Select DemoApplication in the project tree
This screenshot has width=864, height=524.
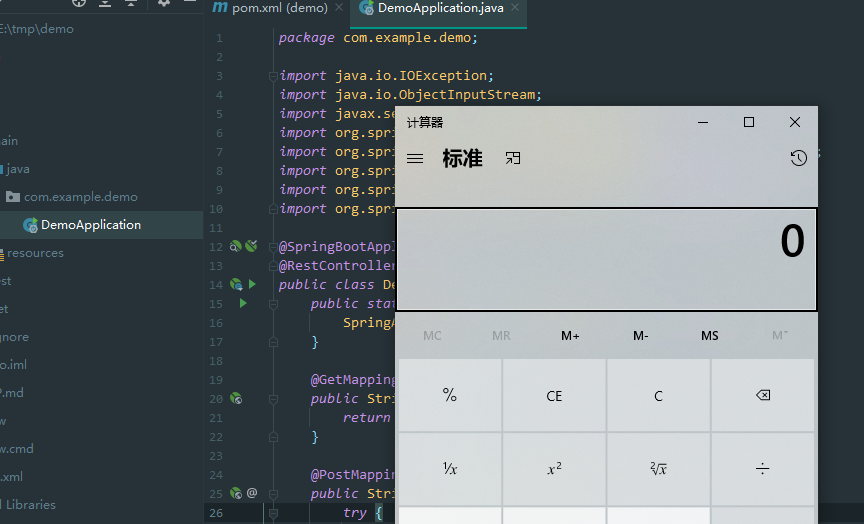click(90, 225)
